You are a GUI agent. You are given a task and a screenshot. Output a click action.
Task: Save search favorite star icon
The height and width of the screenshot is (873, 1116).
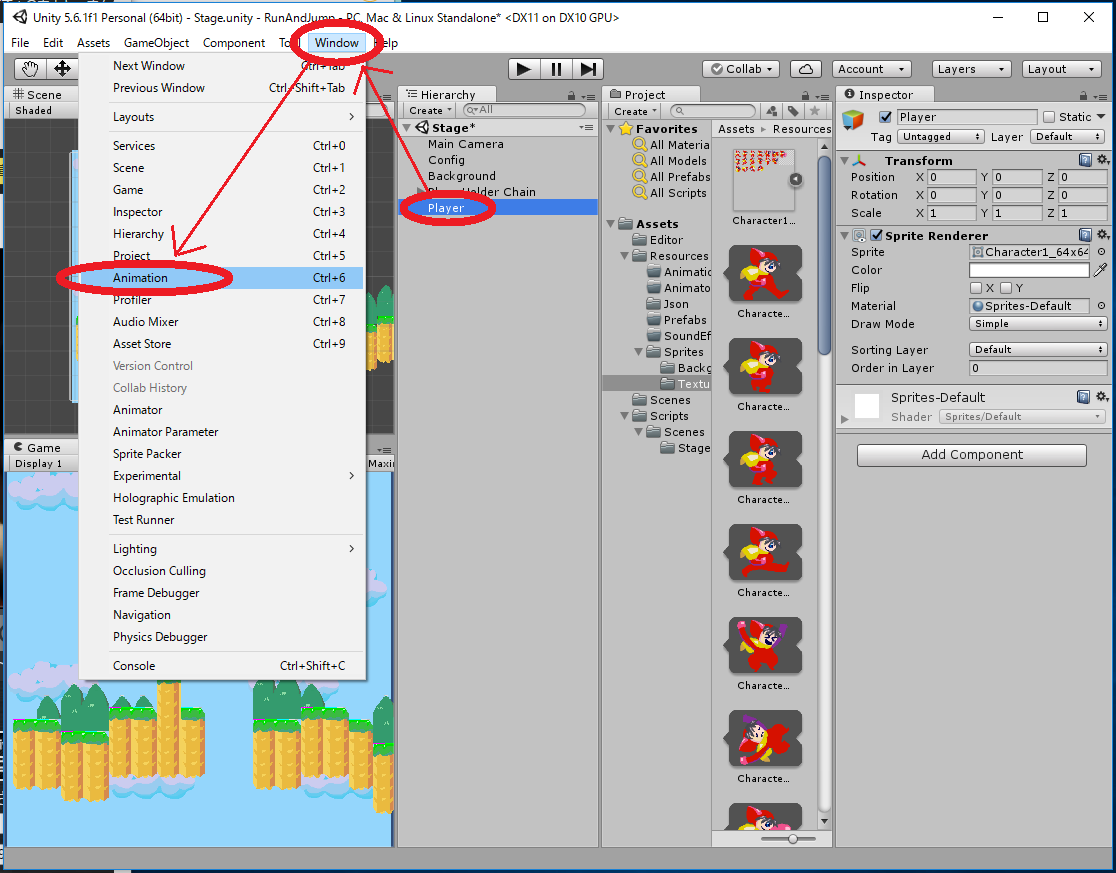coord(815,111)
